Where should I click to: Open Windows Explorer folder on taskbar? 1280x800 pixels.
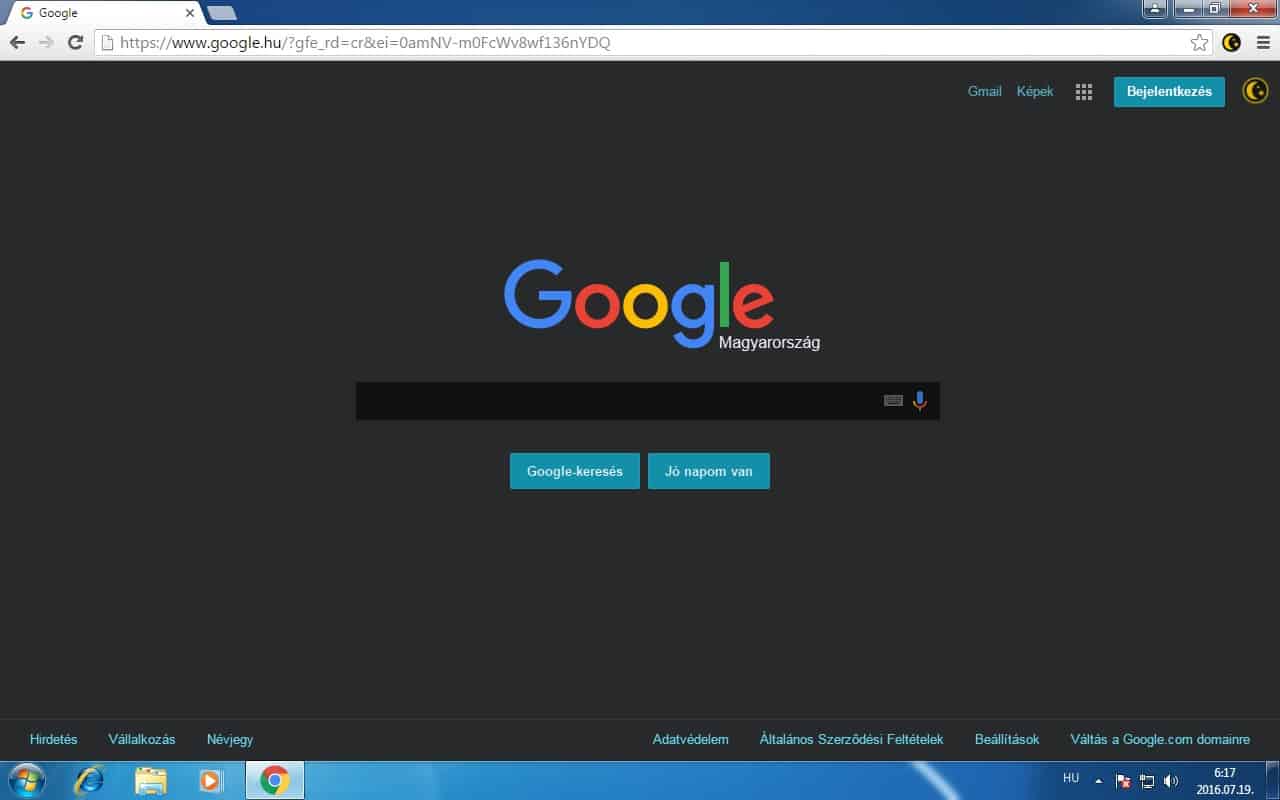tap(151, 780)
